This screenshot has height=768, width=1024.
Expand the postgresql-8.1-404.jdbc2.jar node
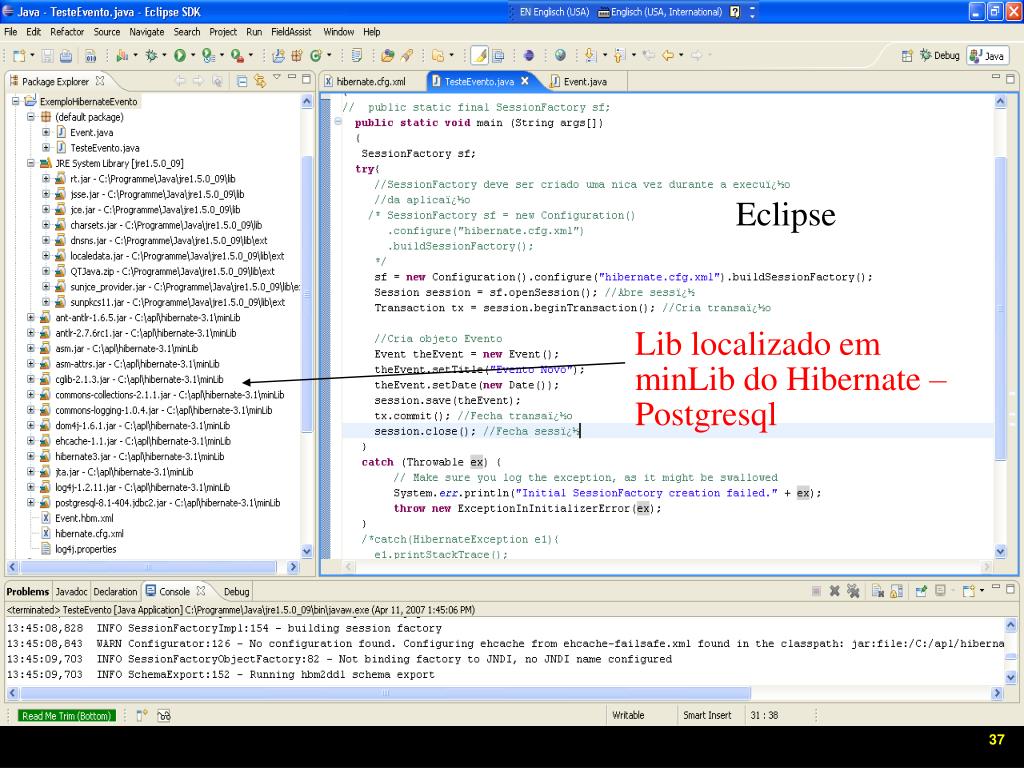coord(31,503)
